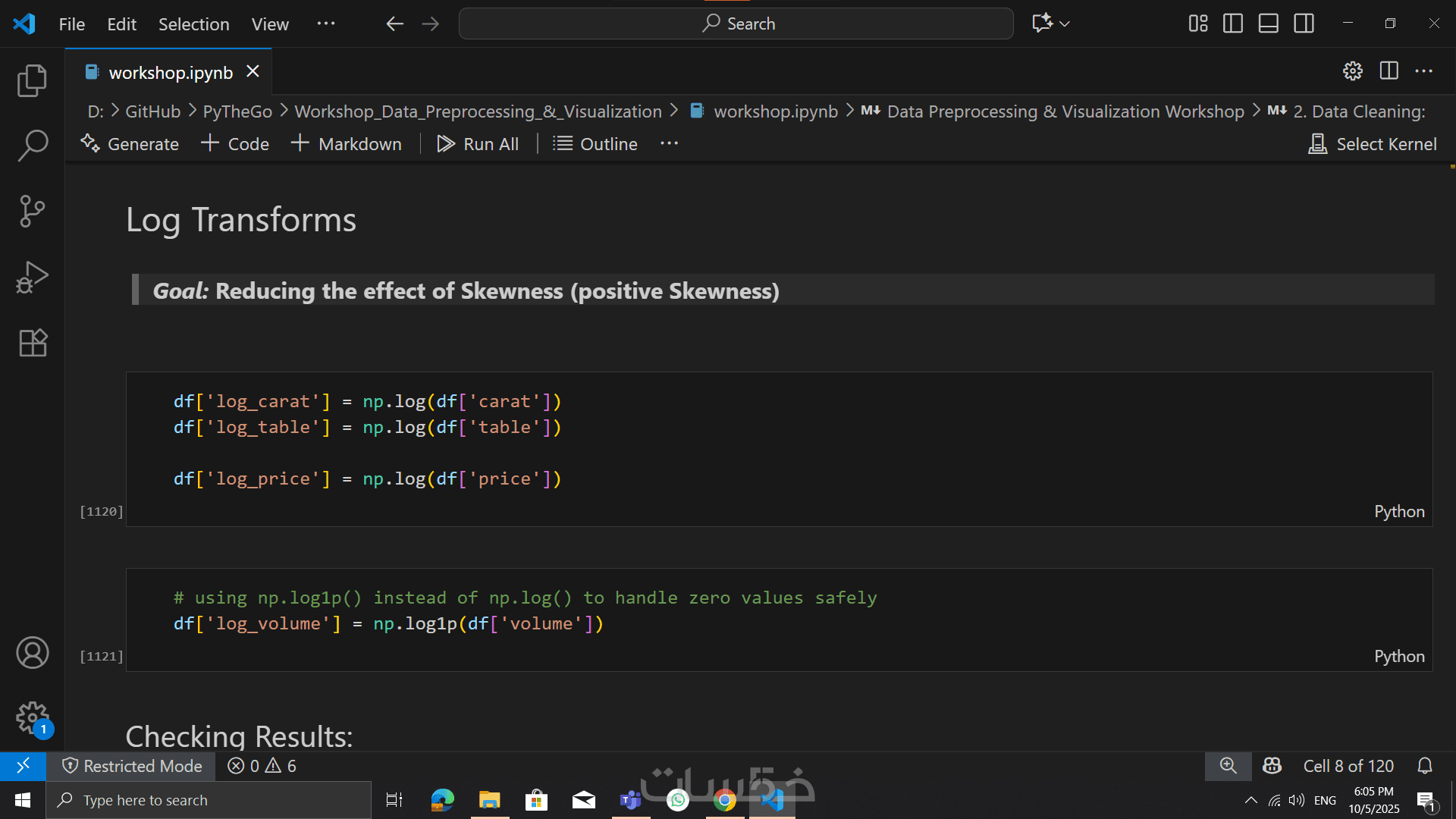Open the Selection menu

coord(193,24)
